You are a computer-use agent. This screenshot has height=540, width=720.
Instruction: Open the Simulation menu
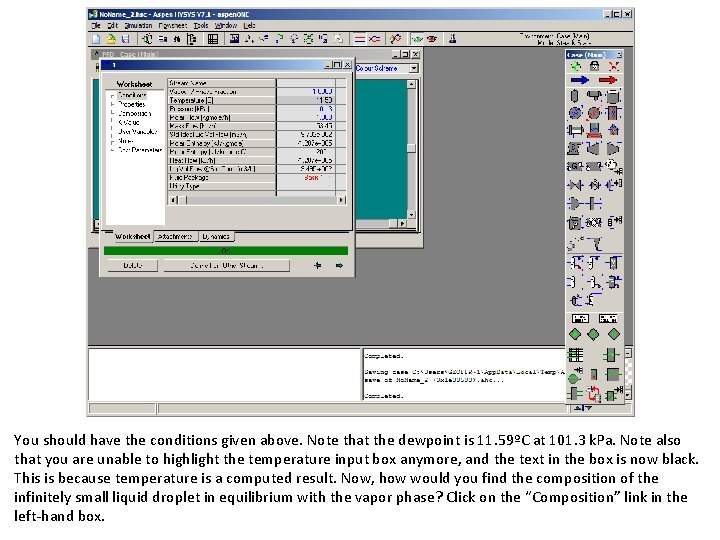click(x=138, y=26)
